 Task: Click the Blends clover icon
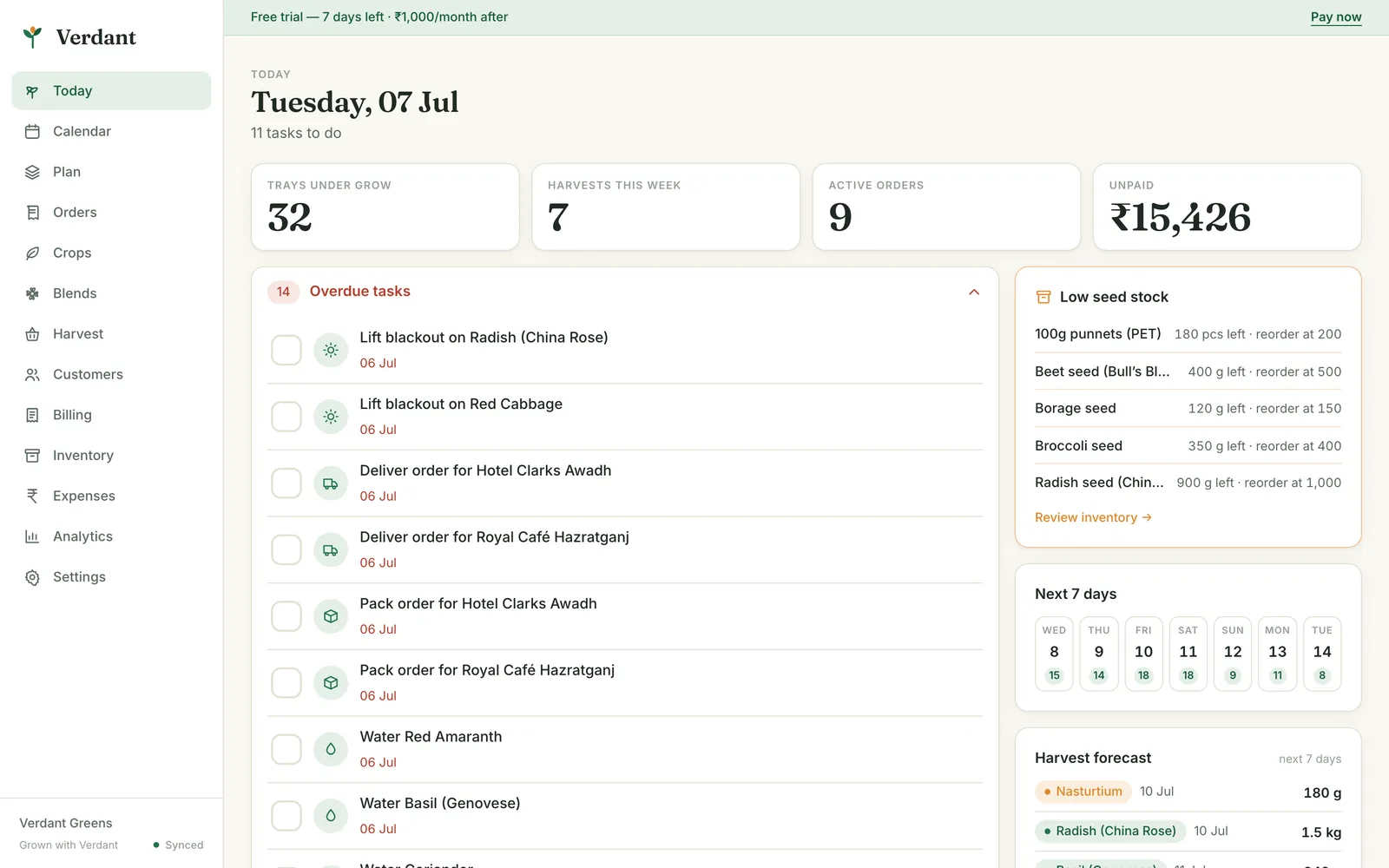click(32, 293)
